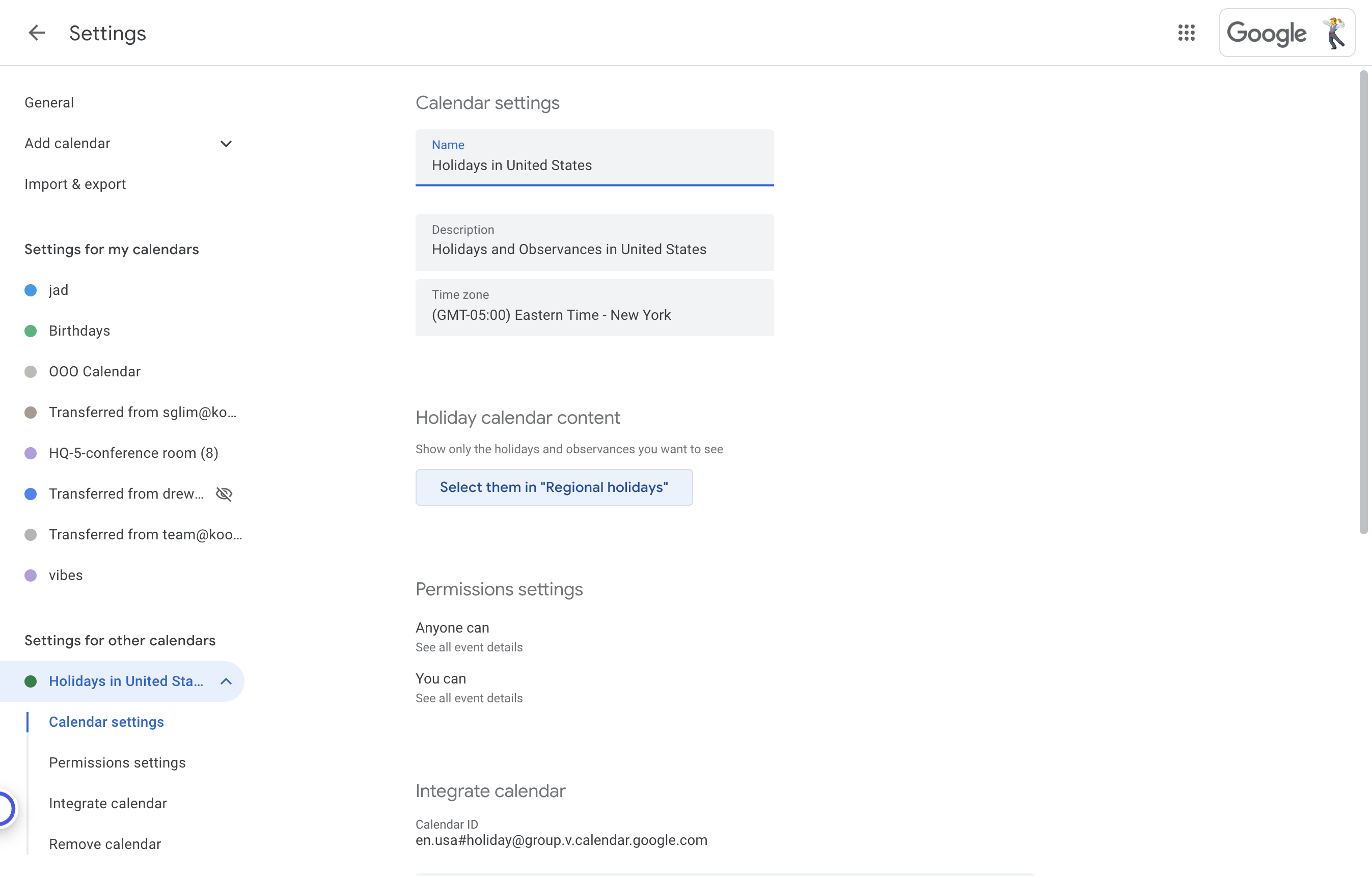Open Import & export
Screen dimensions: 1372x876
[75, 184]
